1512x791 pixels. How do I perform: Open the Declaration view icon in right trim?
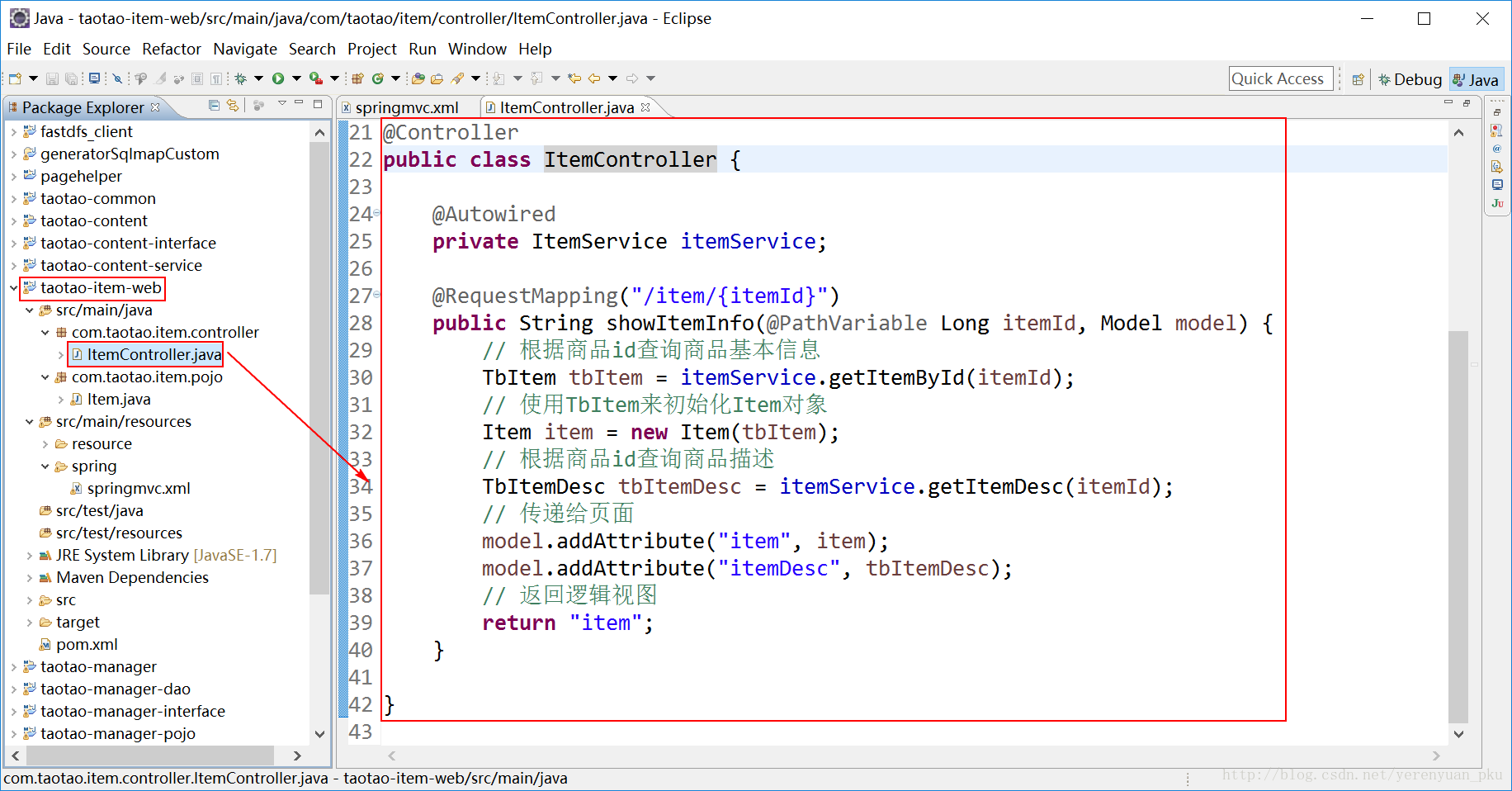1497,167
